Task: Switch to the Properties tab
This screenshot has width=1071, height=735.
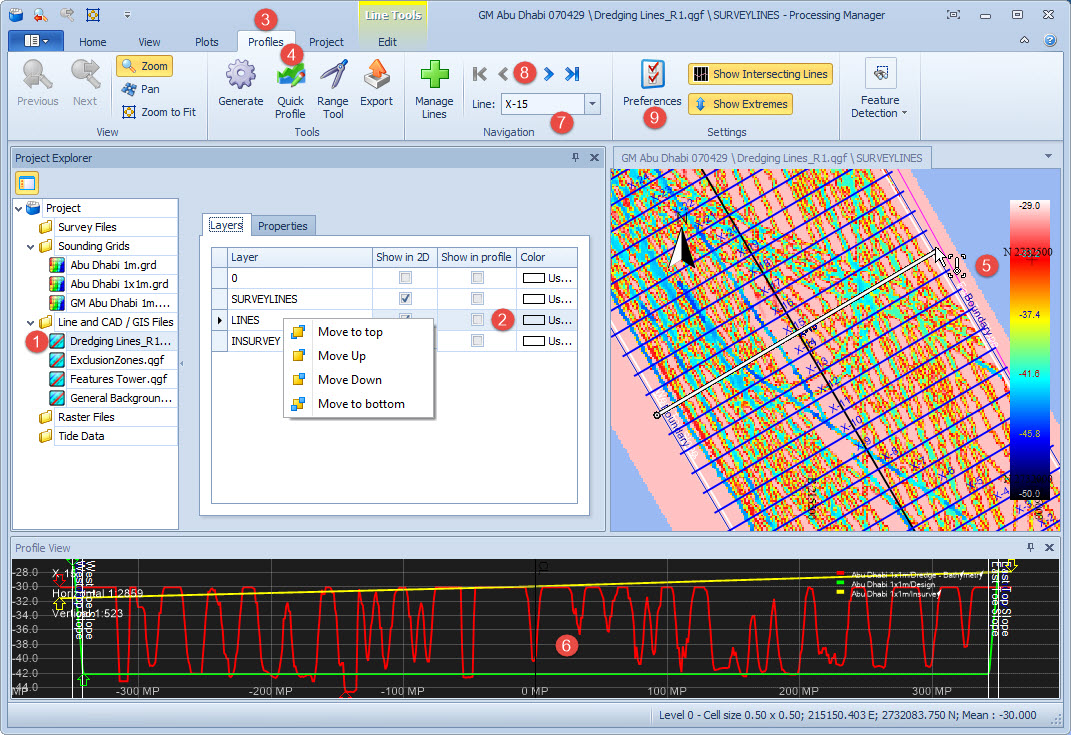Action: pos(282,226)
